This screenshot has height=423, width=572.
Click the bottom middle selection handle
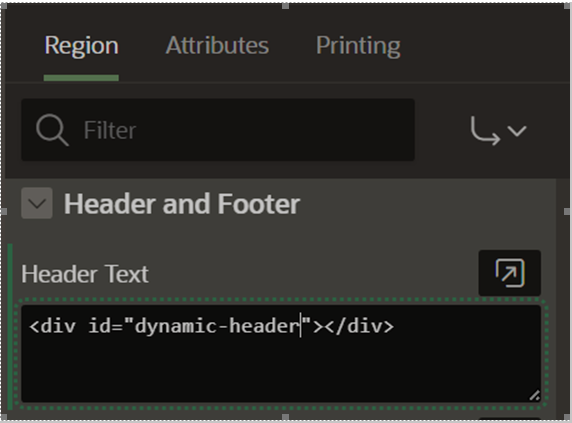tap(286, 417)
